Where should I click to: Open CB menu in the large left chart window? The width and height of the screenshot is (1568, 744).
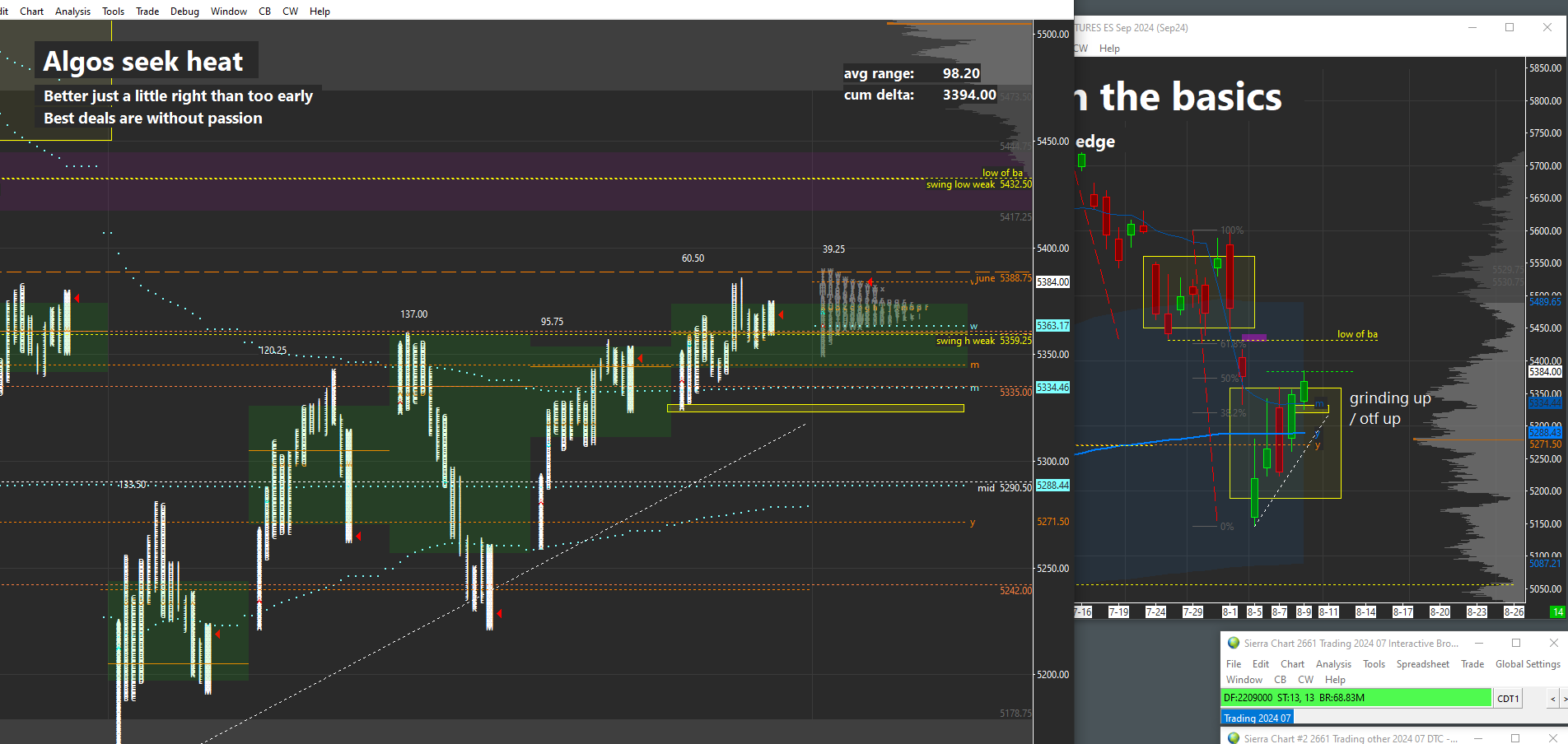pos(264,11)
